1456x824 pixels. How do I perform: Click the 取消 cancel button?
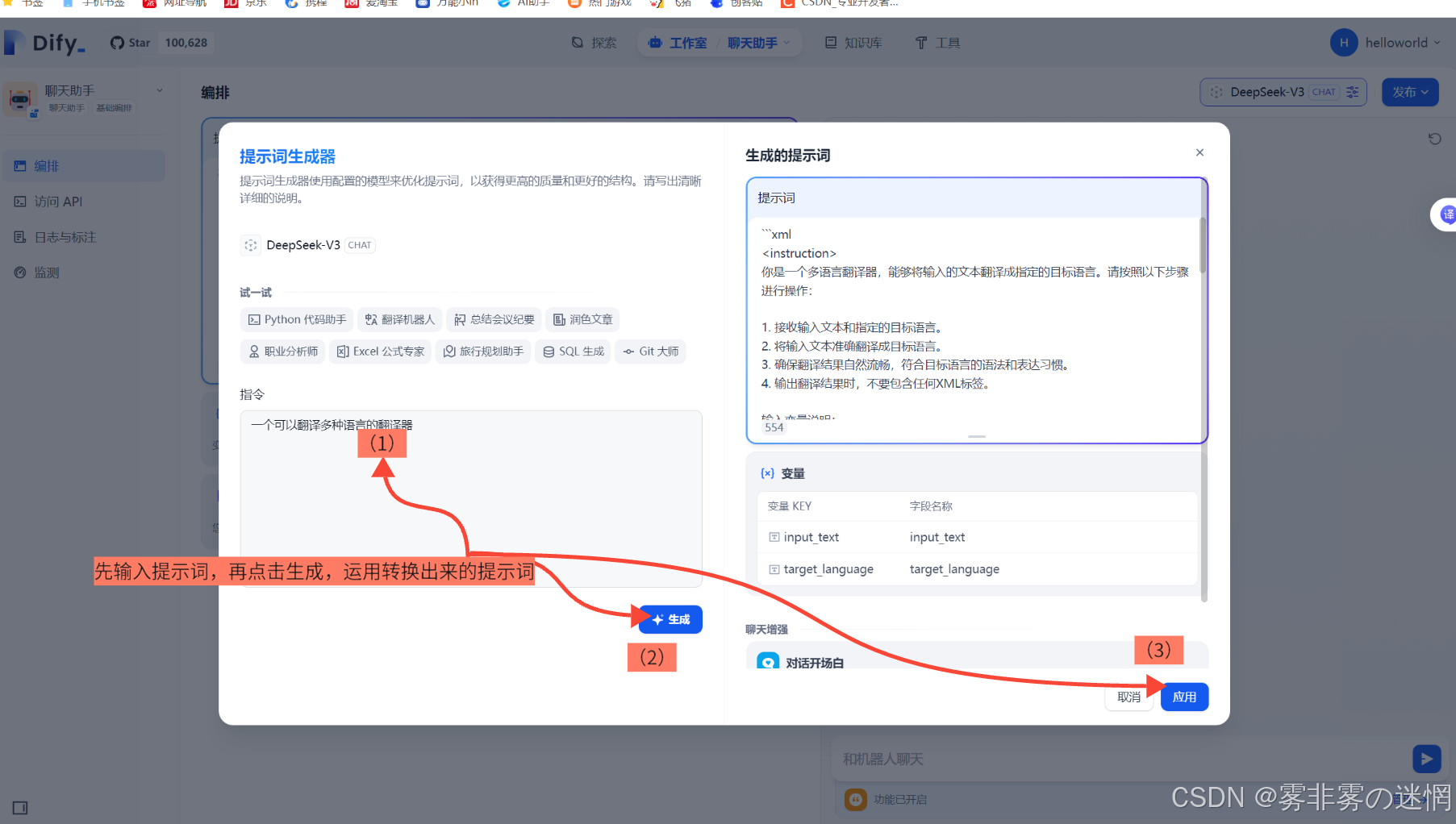click(x=1129, y=697)
